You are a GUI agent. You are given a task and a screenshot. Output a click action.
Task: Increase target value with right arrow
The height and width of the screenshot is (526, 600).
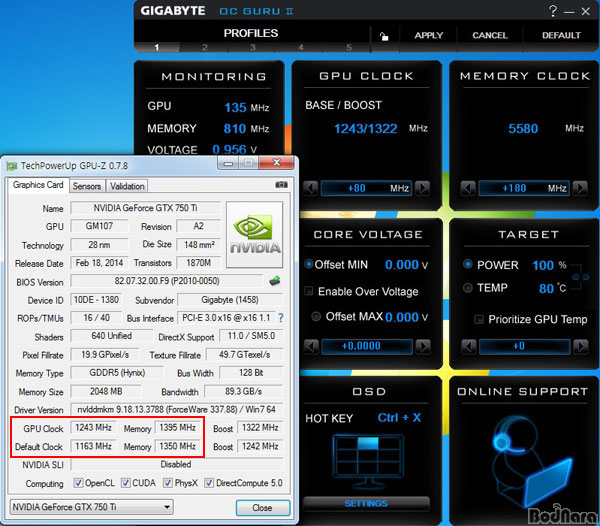580,346
